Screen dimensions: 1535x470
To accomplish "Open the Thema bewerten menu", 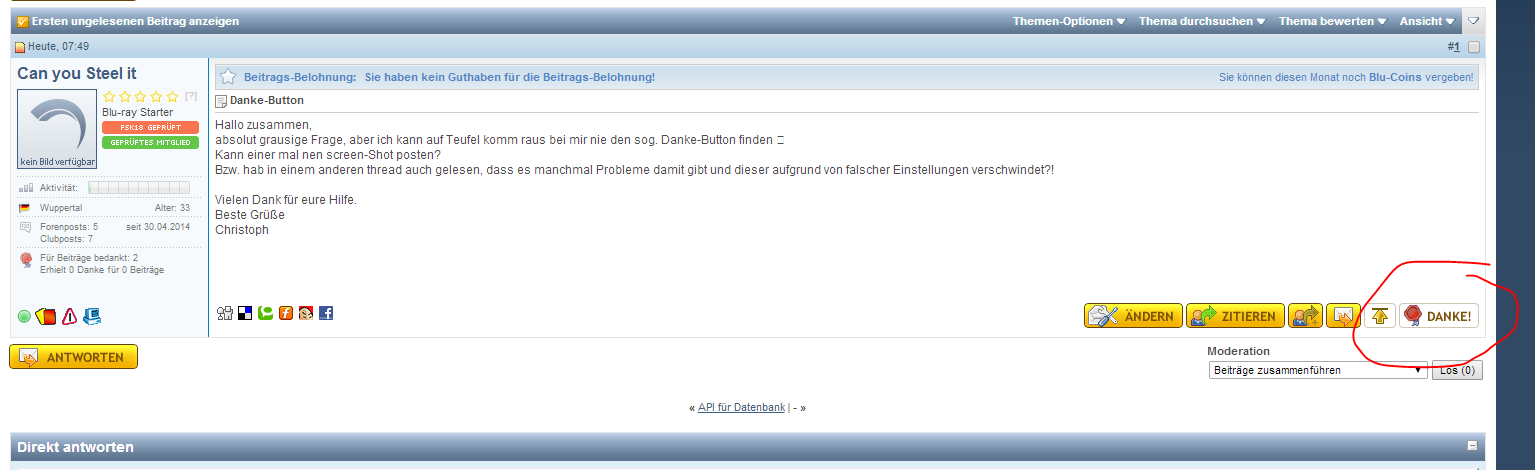I will pos(1332,21).
